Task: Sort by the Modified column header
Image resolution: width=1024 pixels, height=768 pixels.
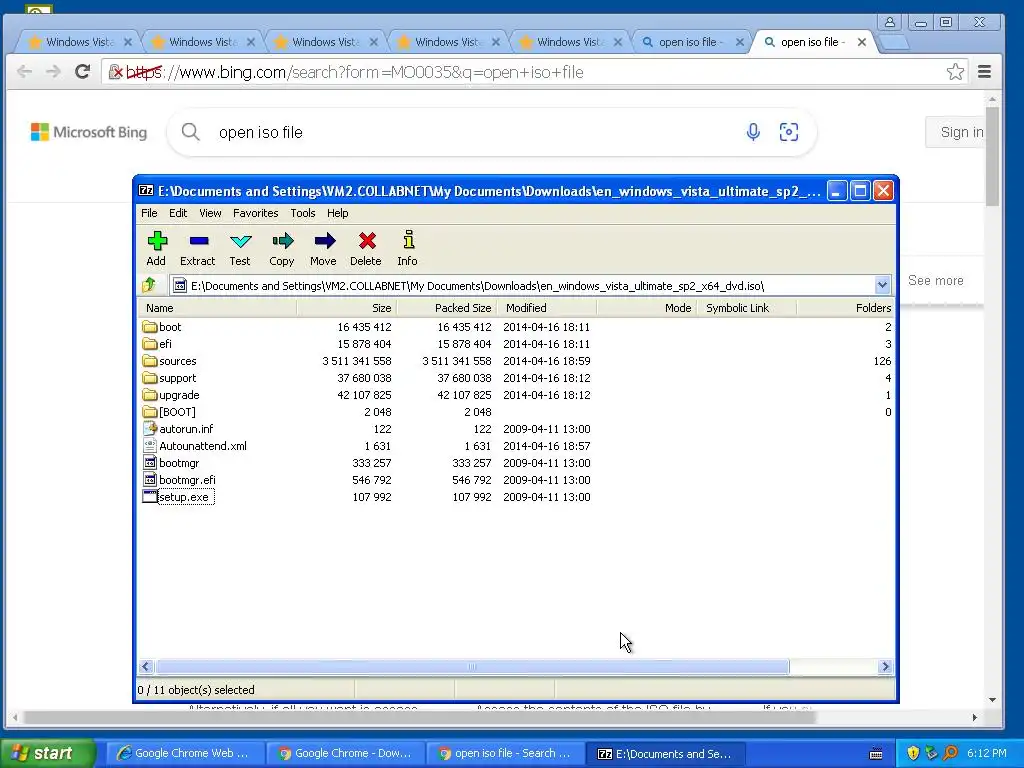Action: coord(547,308)
